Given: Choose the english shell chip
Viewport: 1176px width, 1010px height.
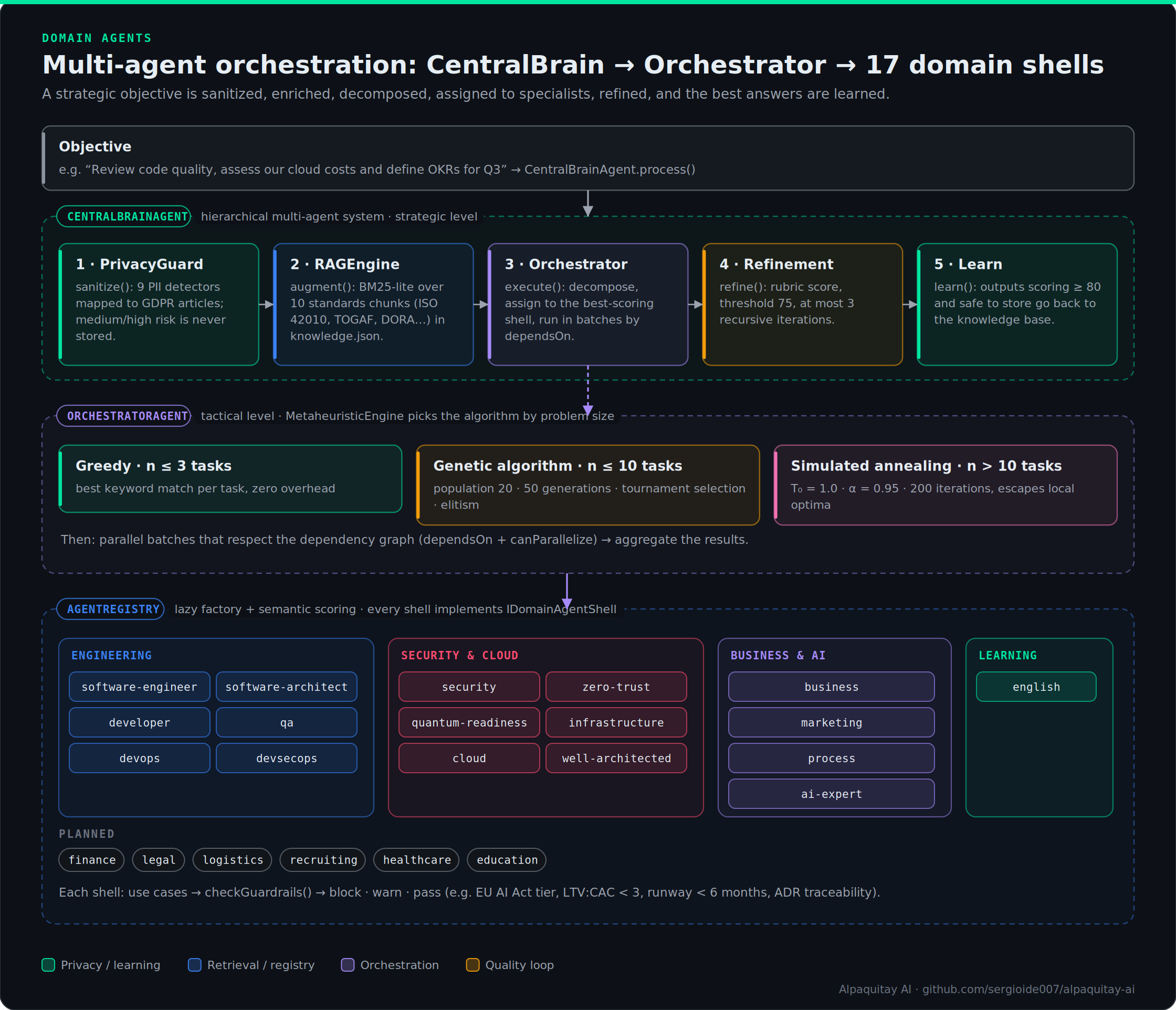Looking at the screenshot, I should pos(1036,687).
